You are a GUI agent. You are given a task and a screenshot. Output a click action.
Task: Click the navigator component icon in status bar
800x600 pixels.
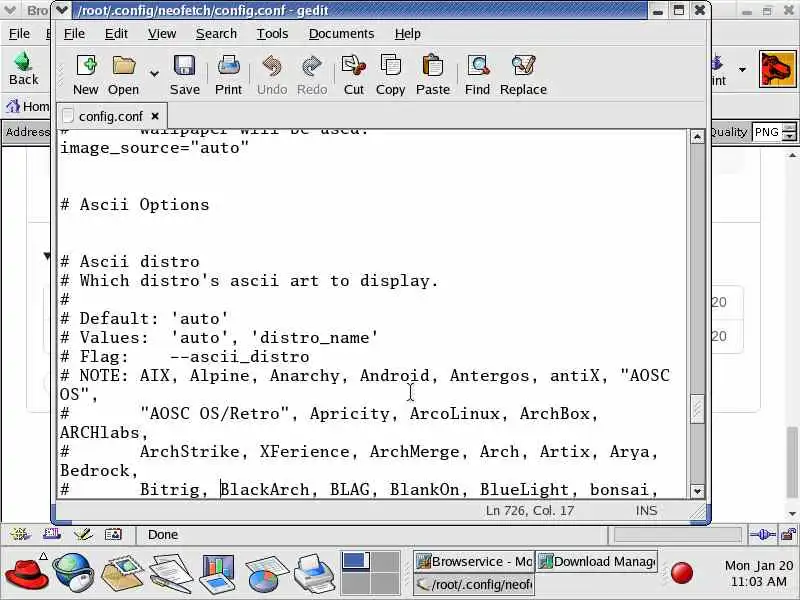pyautogui.click(x=20, y=534)
